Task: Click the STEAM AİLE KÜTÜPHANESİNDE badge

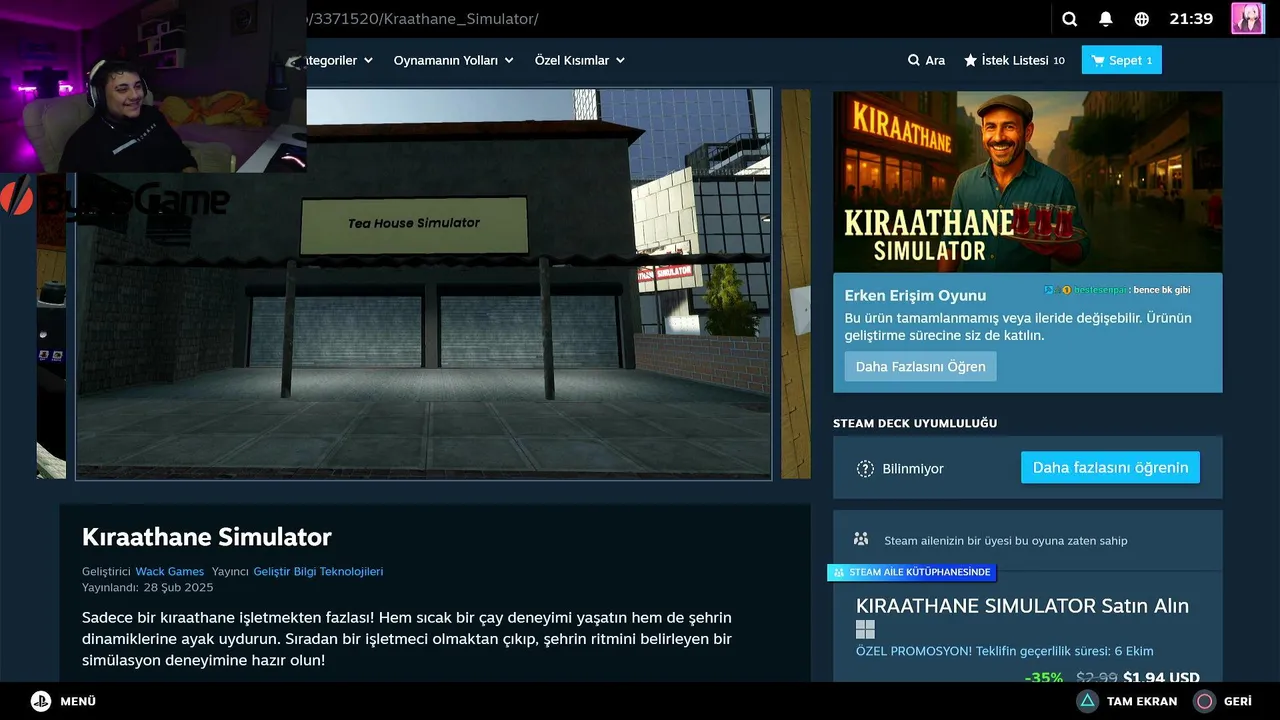Action: click(912, 572)
